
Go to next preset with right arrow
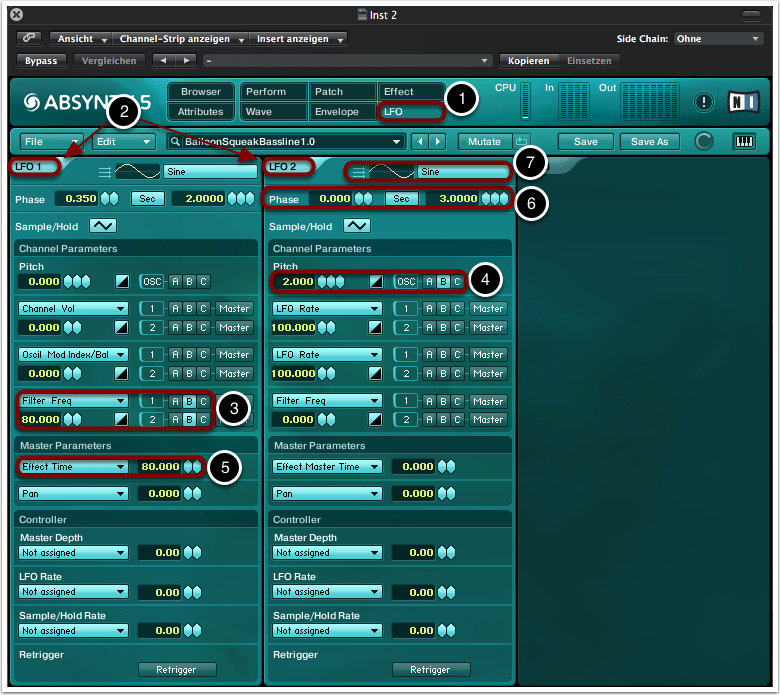[x=437, y=142]
